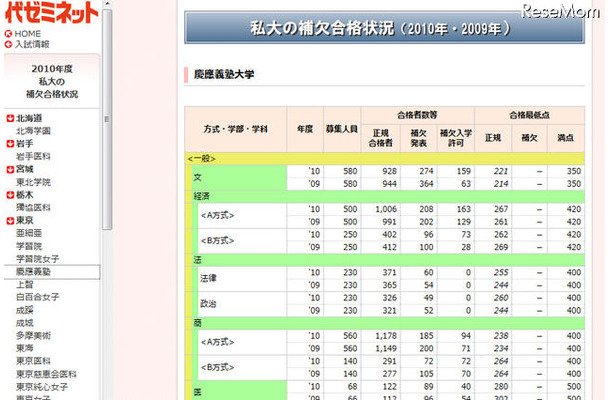
Task: Click 方式・学部・学科 column header
Action: (236, 129)
